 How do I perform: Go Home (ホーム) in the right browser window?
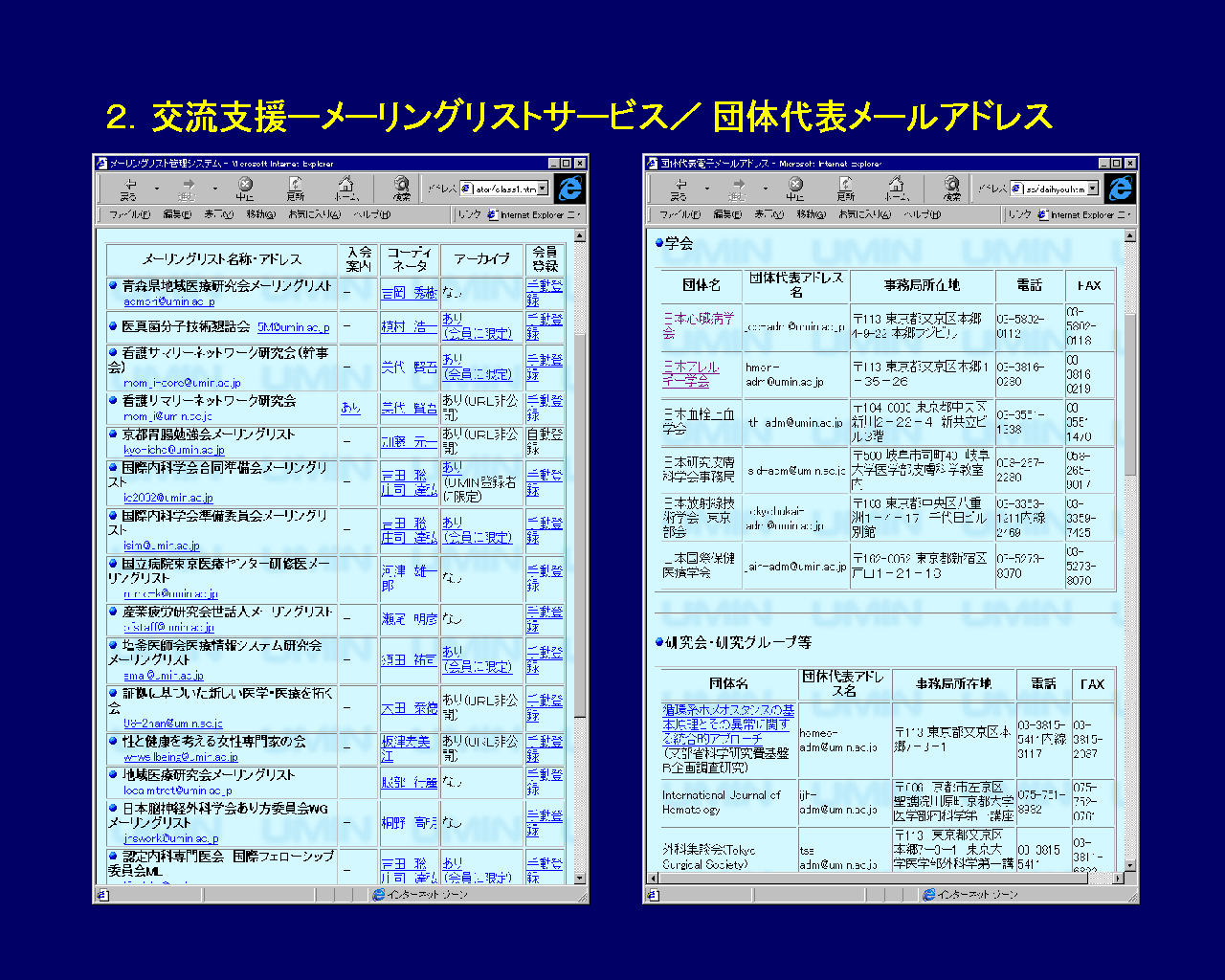[x=897, y=188]
